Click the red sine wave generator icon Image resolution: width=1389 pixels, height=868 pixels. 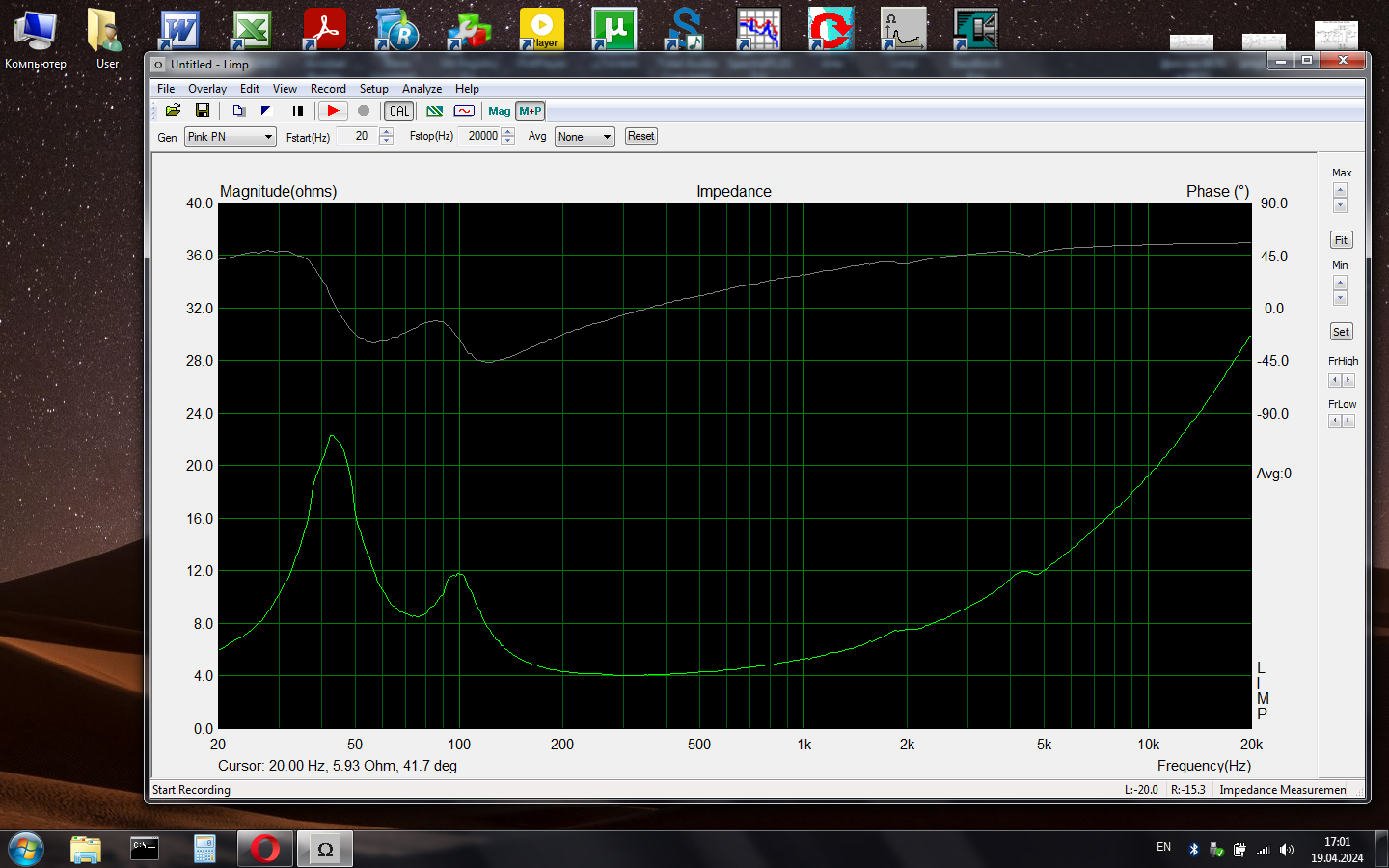click(464, 111)
